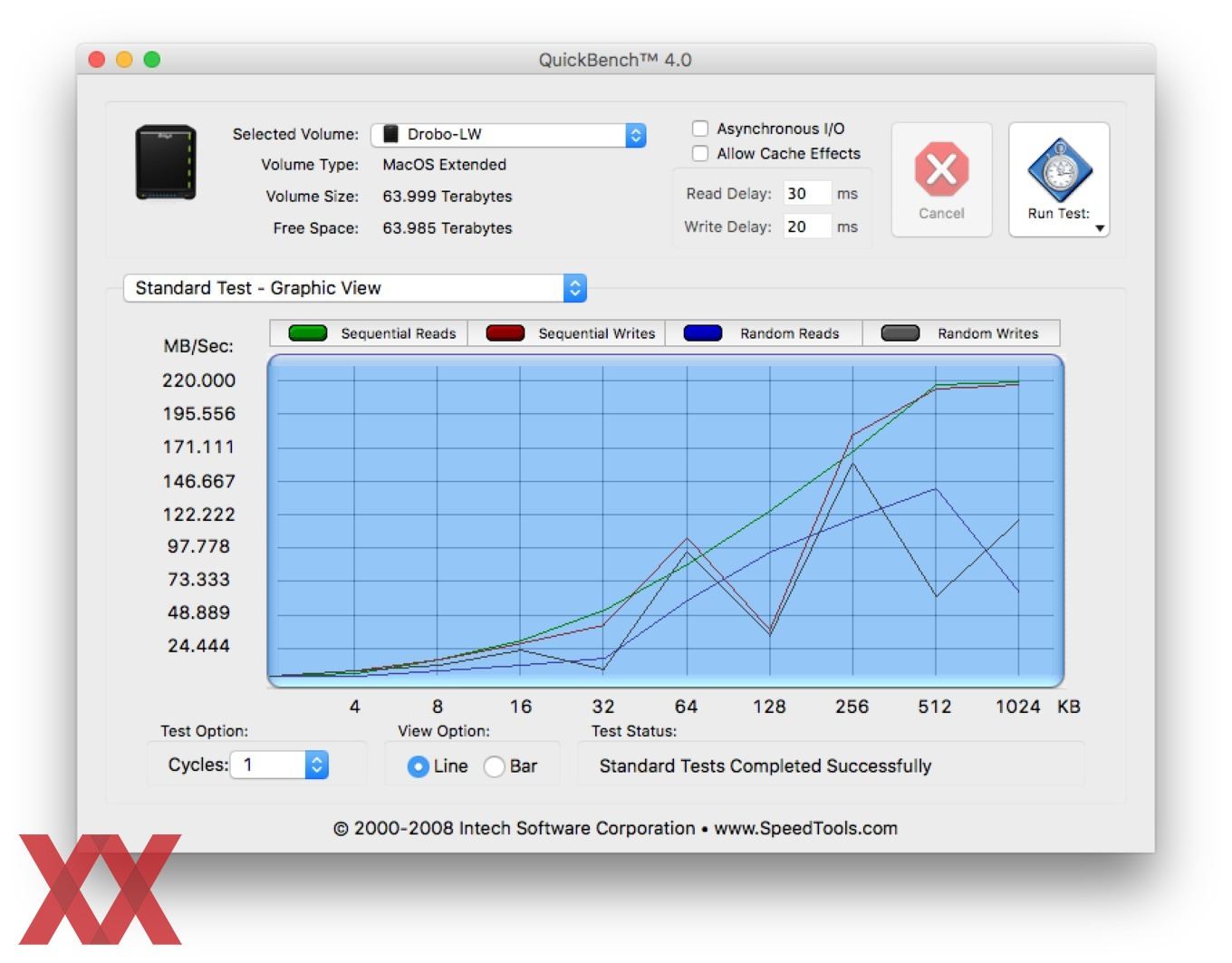
Task: Click the MacOS Extended volume type value
Action: pos(444,165)
